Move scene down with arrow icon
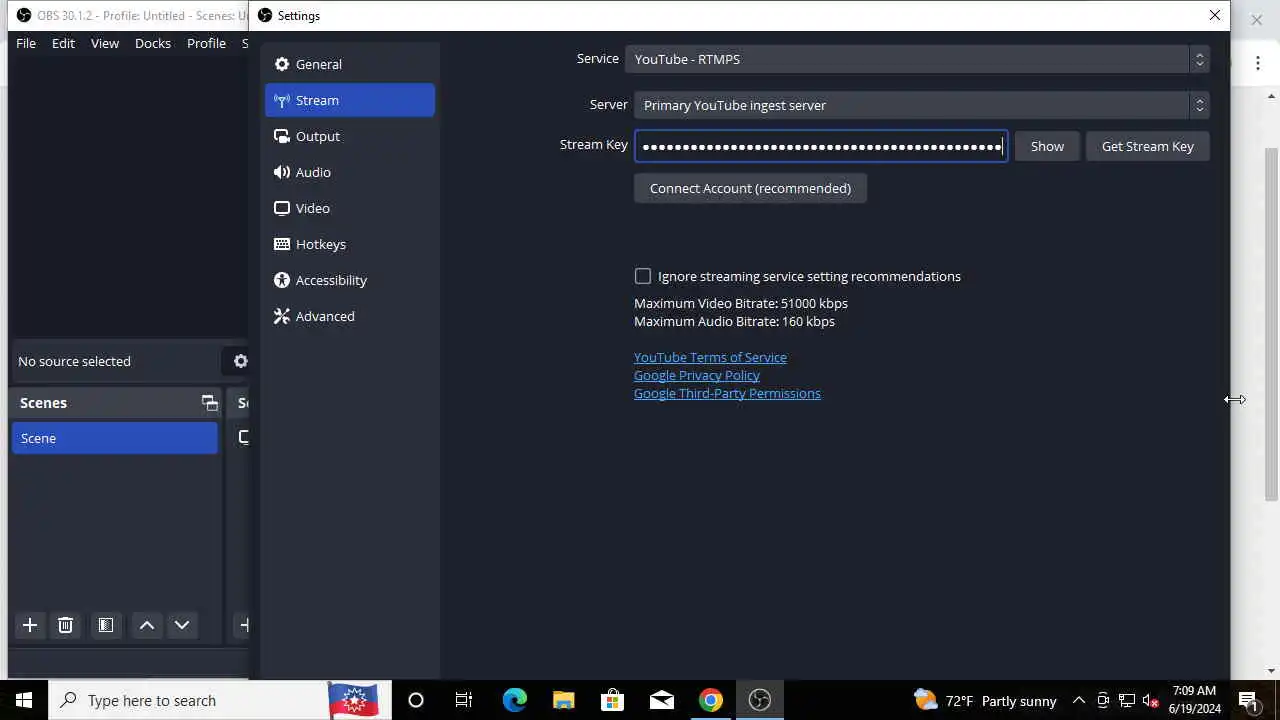Screen dimensions: 1280x720 [x=182, y=625]
